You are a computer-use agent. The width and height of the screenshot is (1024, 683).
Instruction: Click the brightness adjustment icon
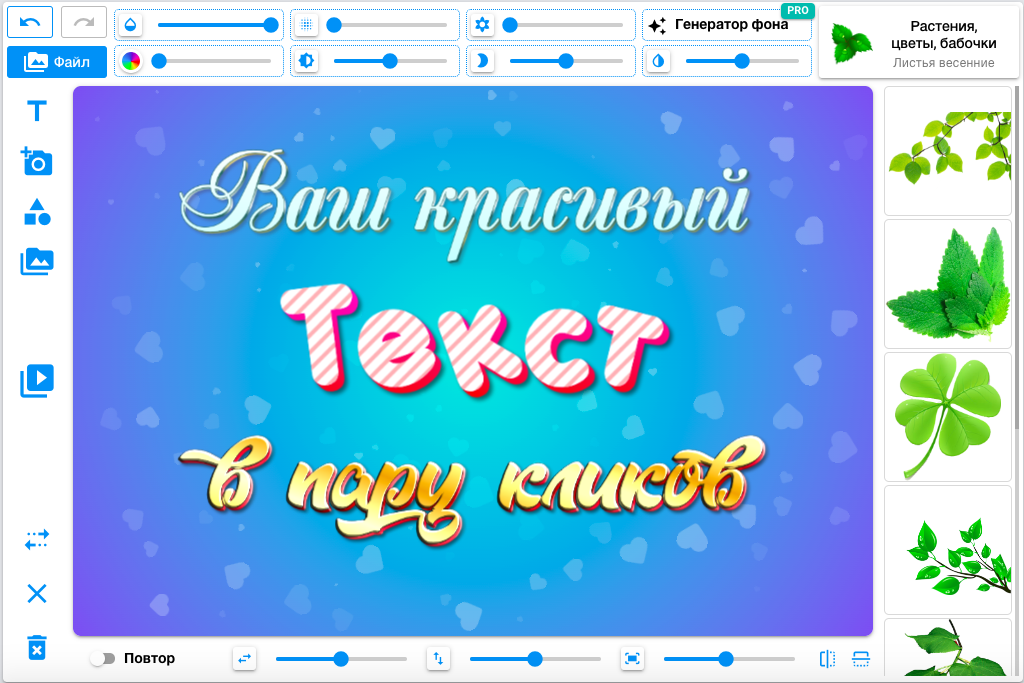click(x=306, y=60)
